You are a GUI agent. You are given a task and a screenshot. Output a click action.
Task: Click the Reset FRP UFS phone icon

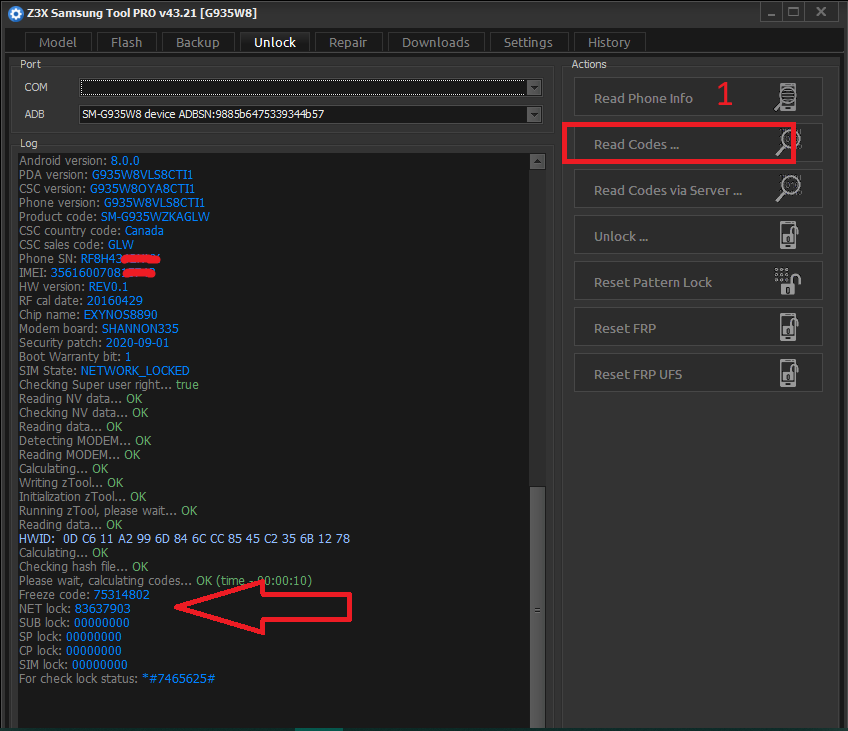(x=789, y=373)
